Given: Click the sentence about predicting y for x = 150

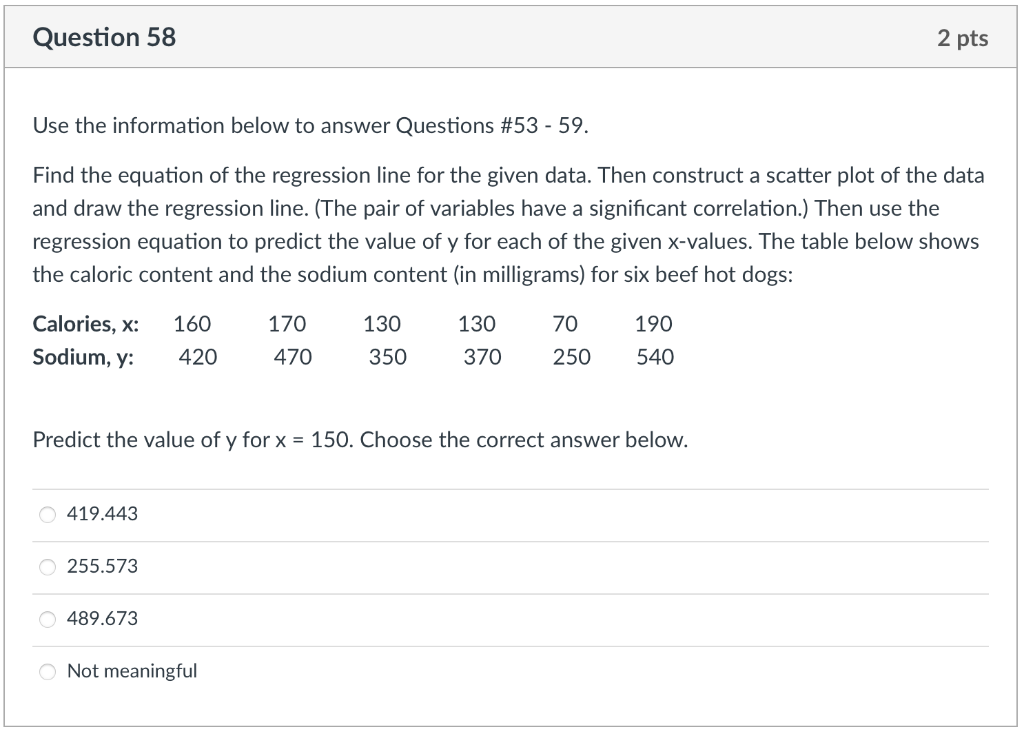Looking at the screenshot, I should click(x=360, y=439).
